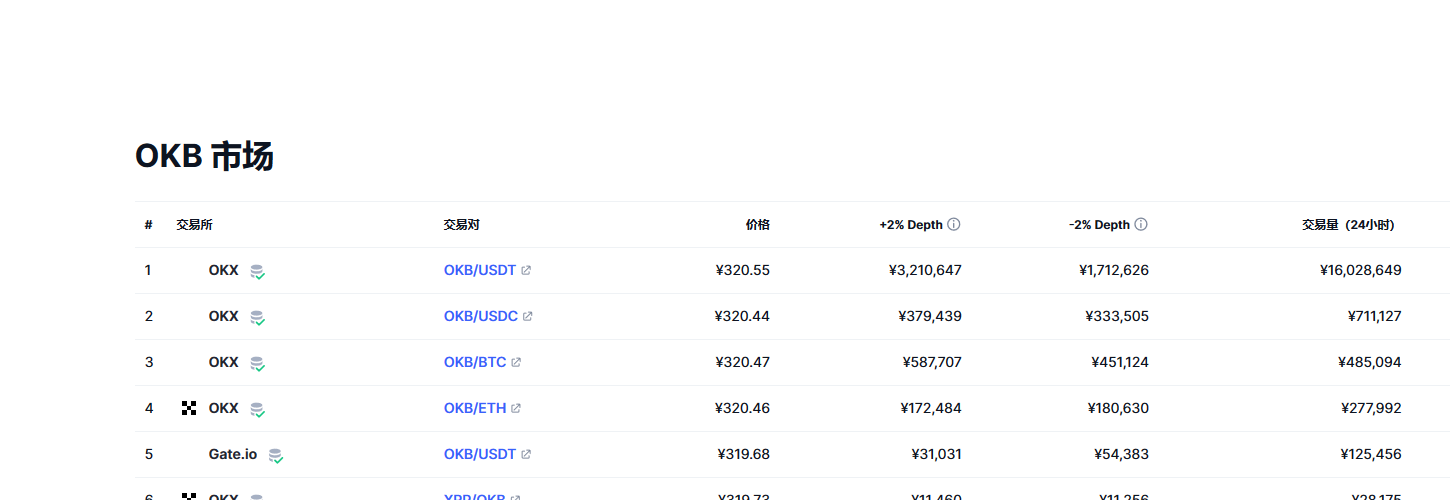Click the price ¥320.44
The width and height of the screenshot is (1450, 500).
click(743, 316)
